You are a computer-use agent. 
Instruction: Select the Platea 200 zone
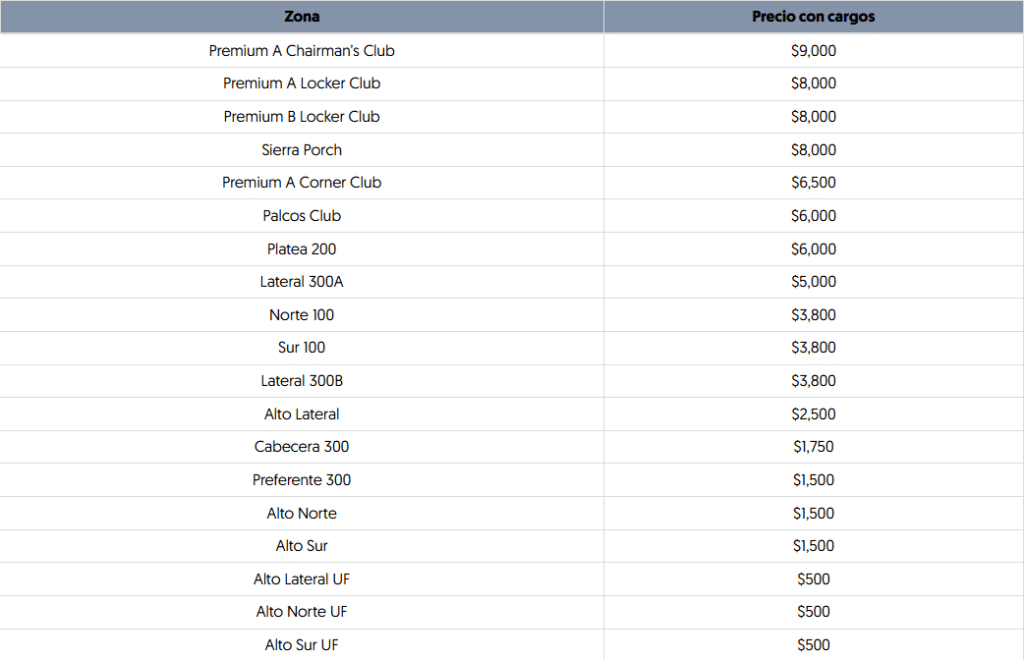pos(301,249)
